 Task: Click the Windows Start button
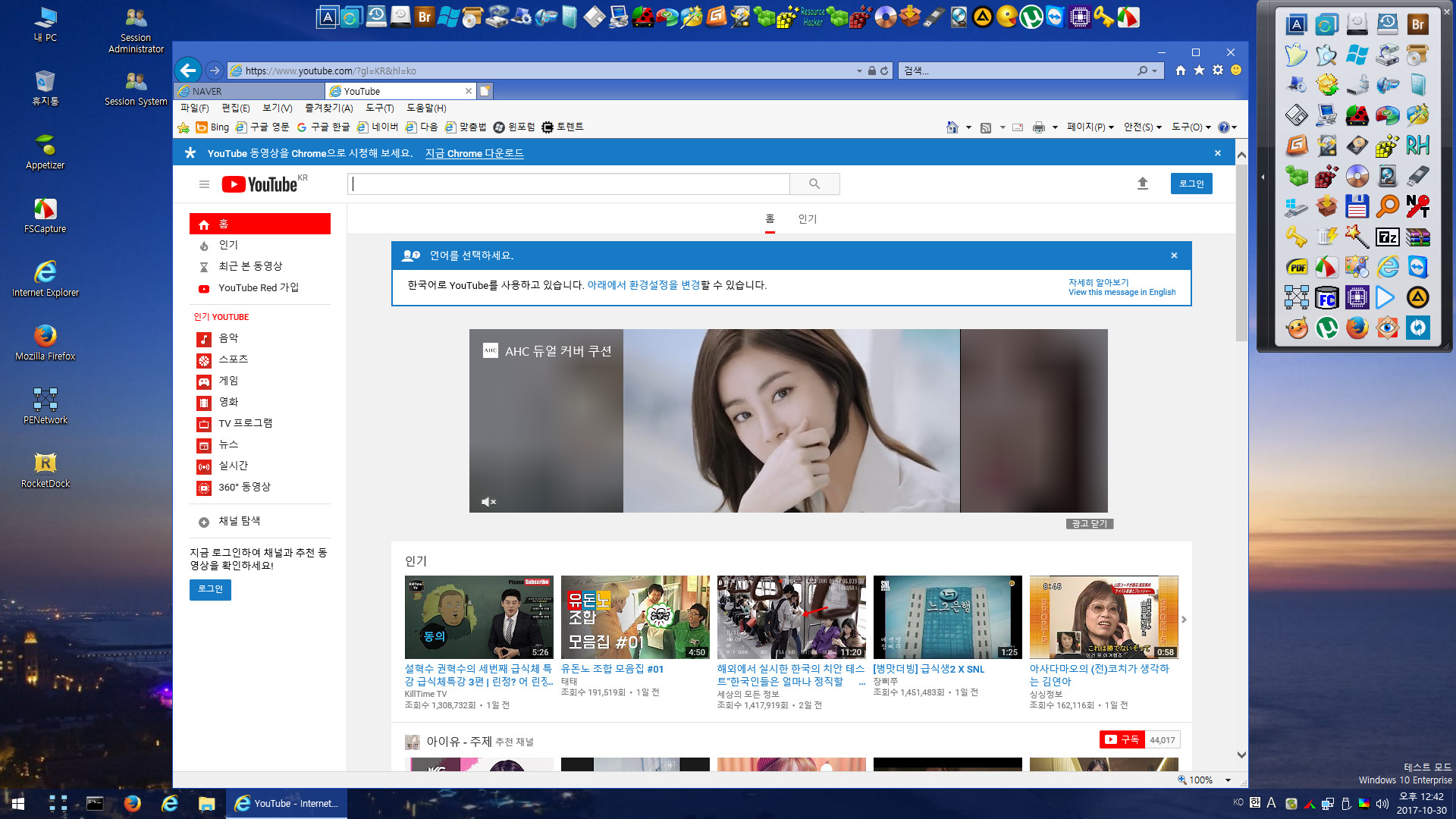pos(18,803)
